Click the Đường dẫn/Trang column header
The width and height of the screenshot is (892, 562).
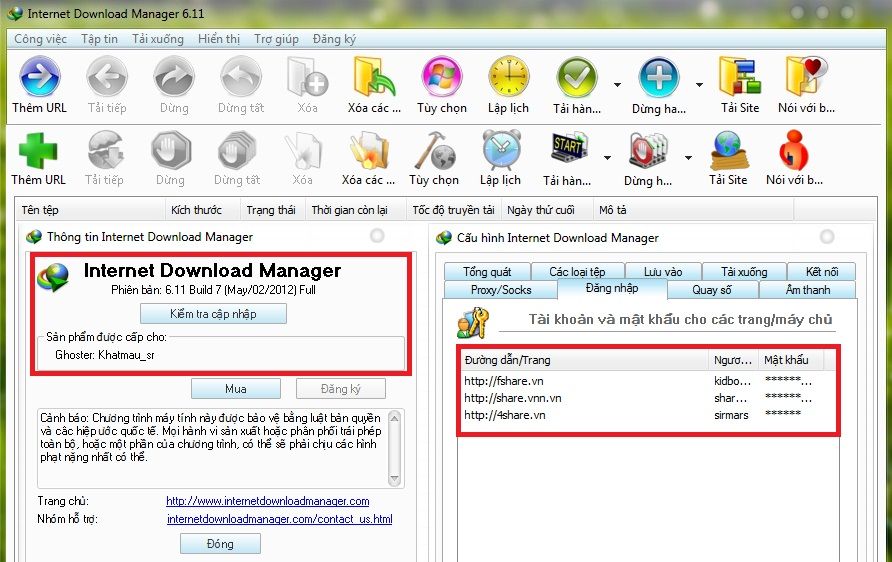click(x=585, y=359)
